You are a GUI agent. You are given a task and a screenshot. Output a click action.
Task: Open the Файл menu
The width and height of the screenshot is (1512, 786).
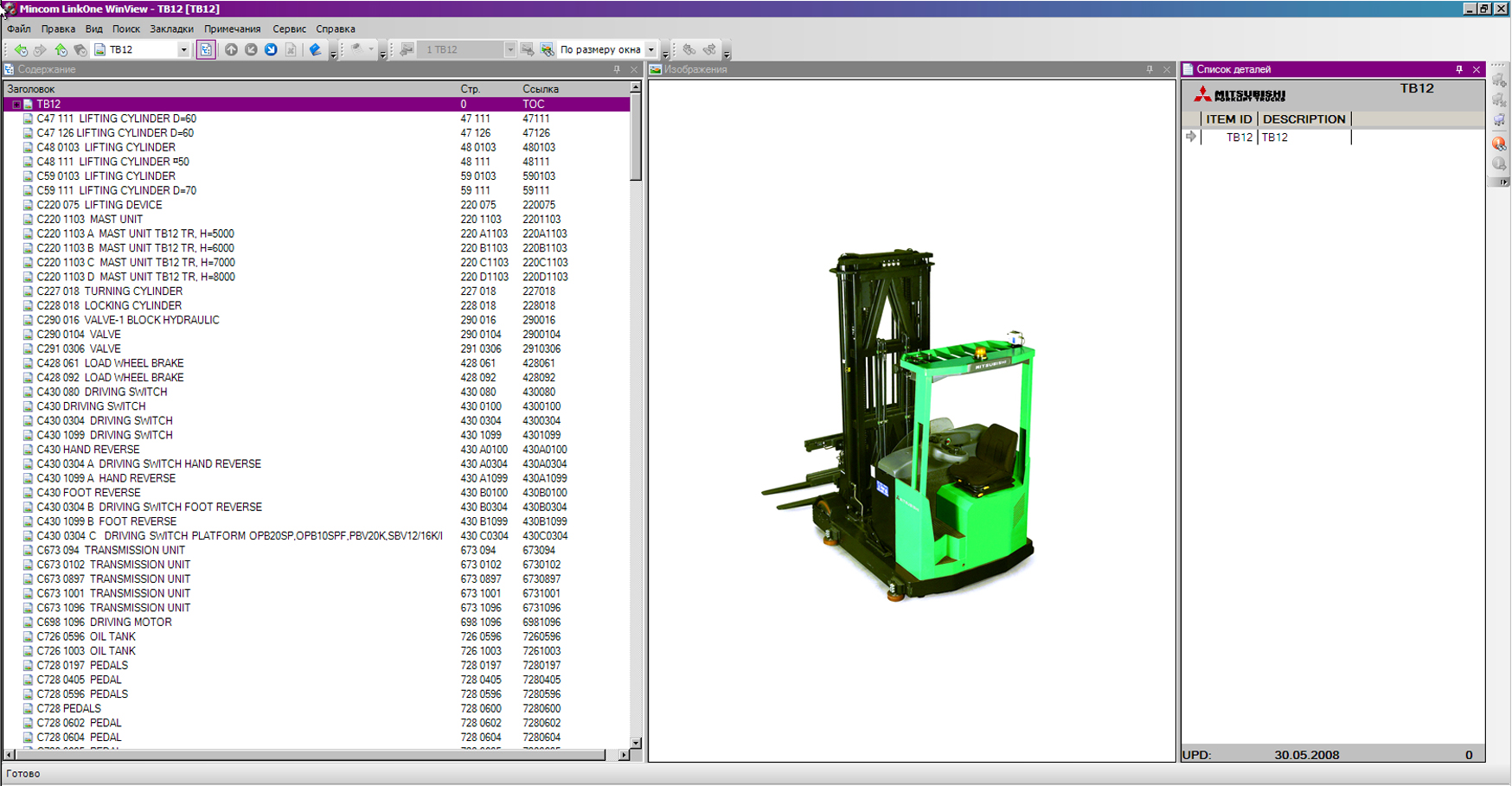(19, 29)
